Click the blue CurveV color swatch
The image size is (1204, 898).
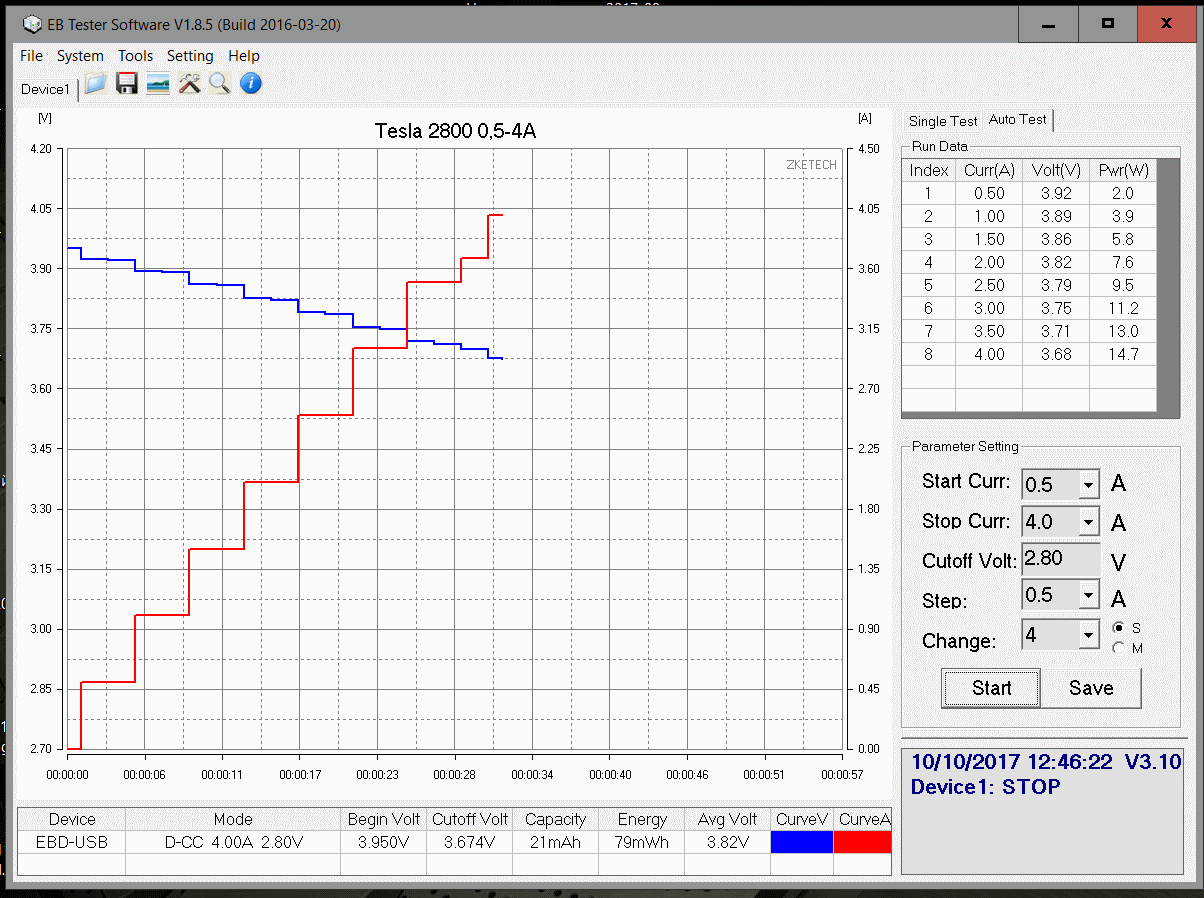(802, 843)
